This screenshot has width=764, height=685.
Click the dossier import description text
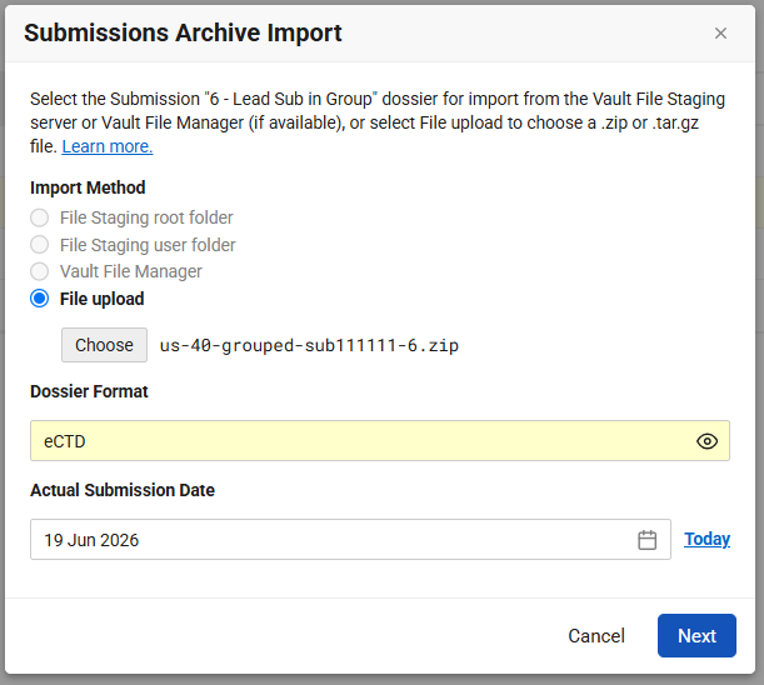click(x=377, y=122)
